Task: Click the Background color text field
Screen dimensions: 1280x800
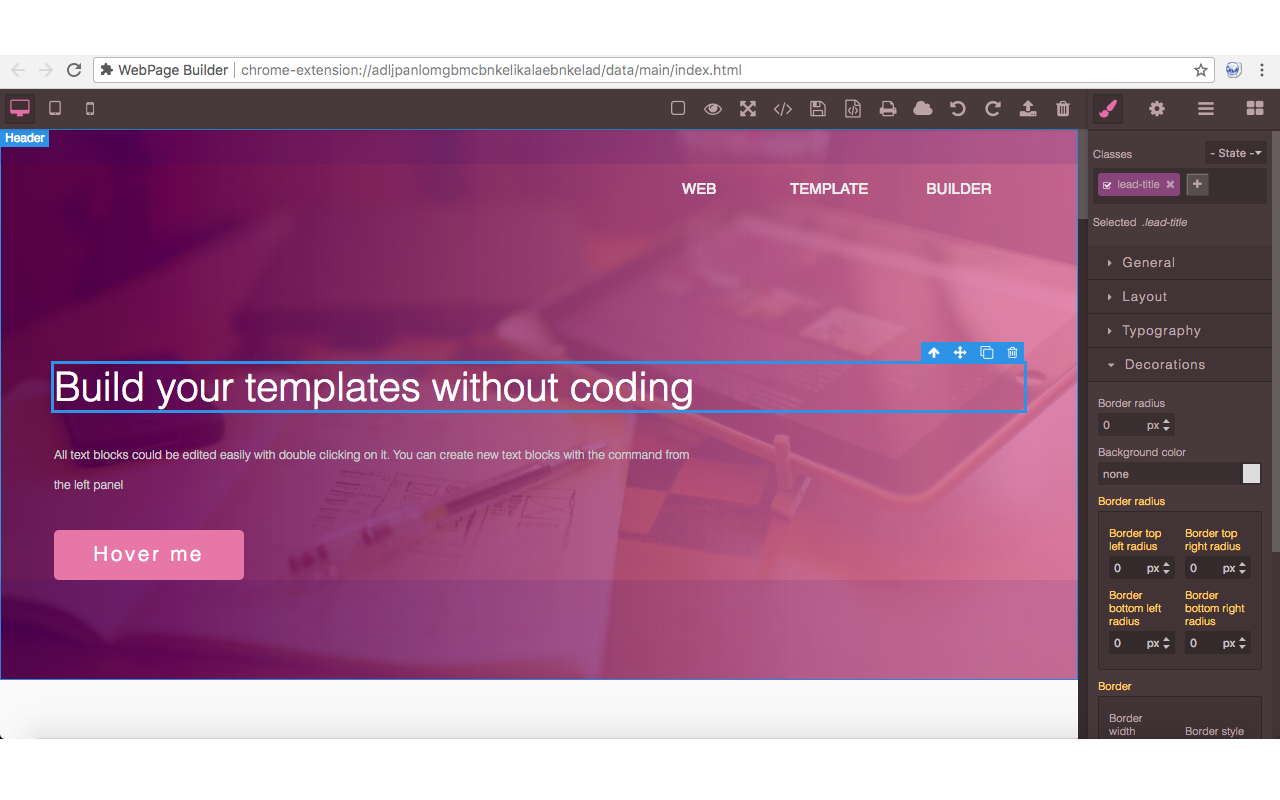Action: [x=1168, y=474]
